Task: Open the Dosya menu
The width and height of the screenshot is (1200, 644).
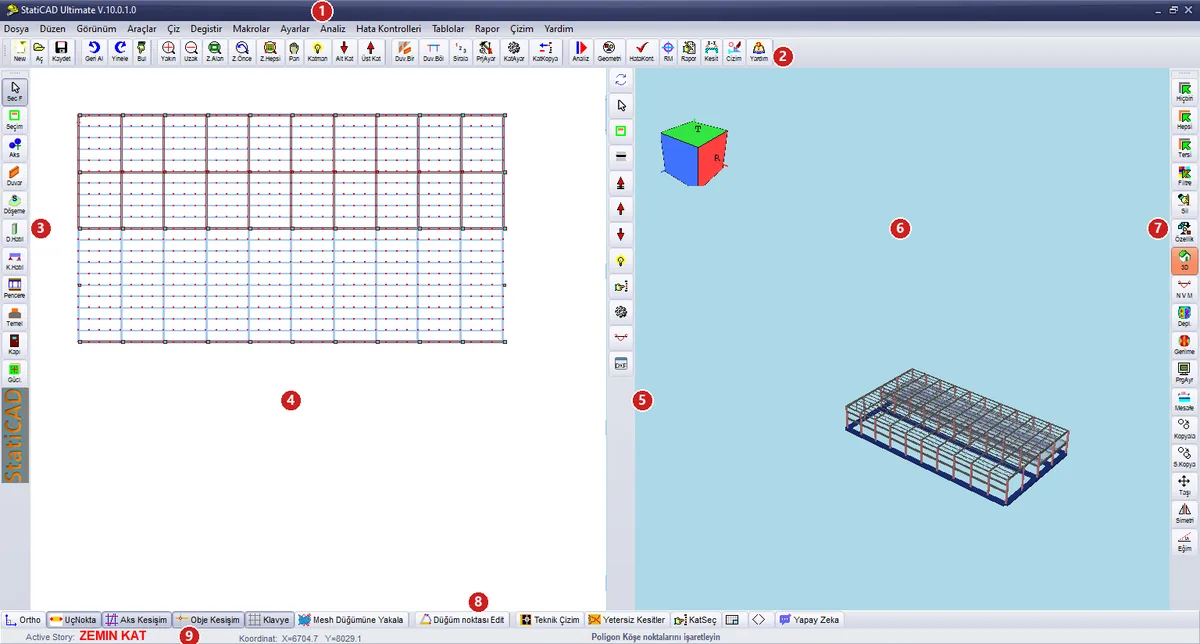Action: 16,29
